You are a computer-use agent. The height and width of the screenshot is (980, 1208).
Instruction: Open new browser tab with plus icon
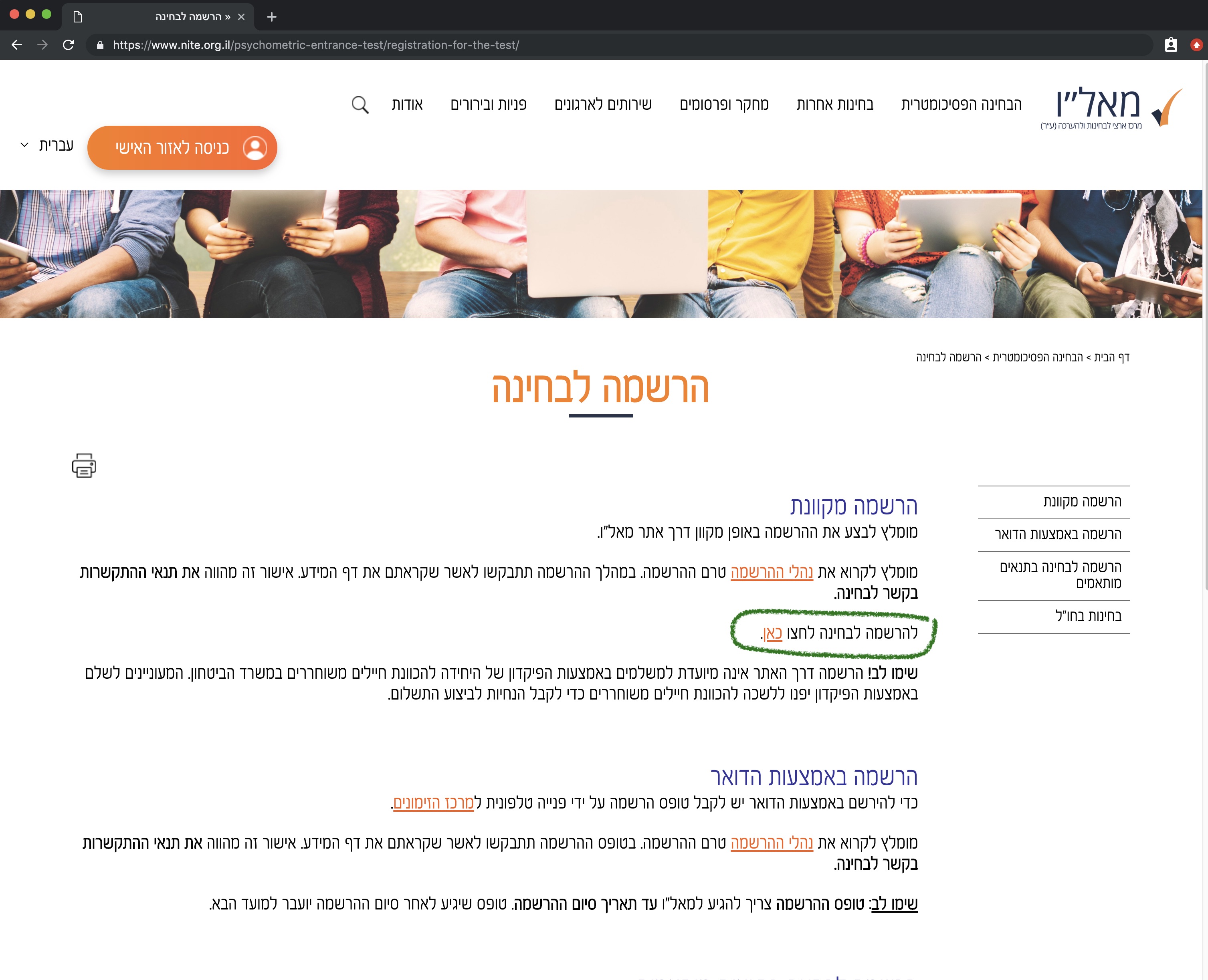(272, 17)
